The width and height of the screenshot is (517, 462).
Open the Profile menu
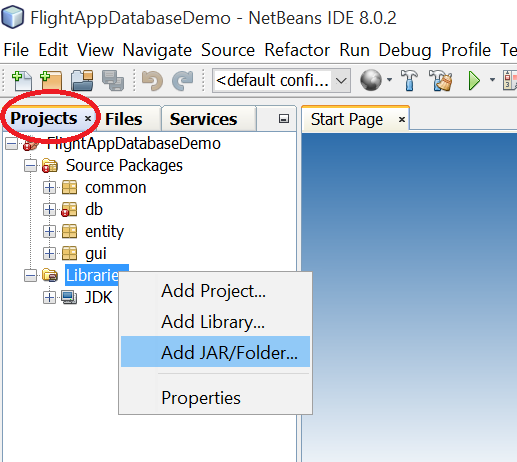pyautogui.click(x=466, y=50)
